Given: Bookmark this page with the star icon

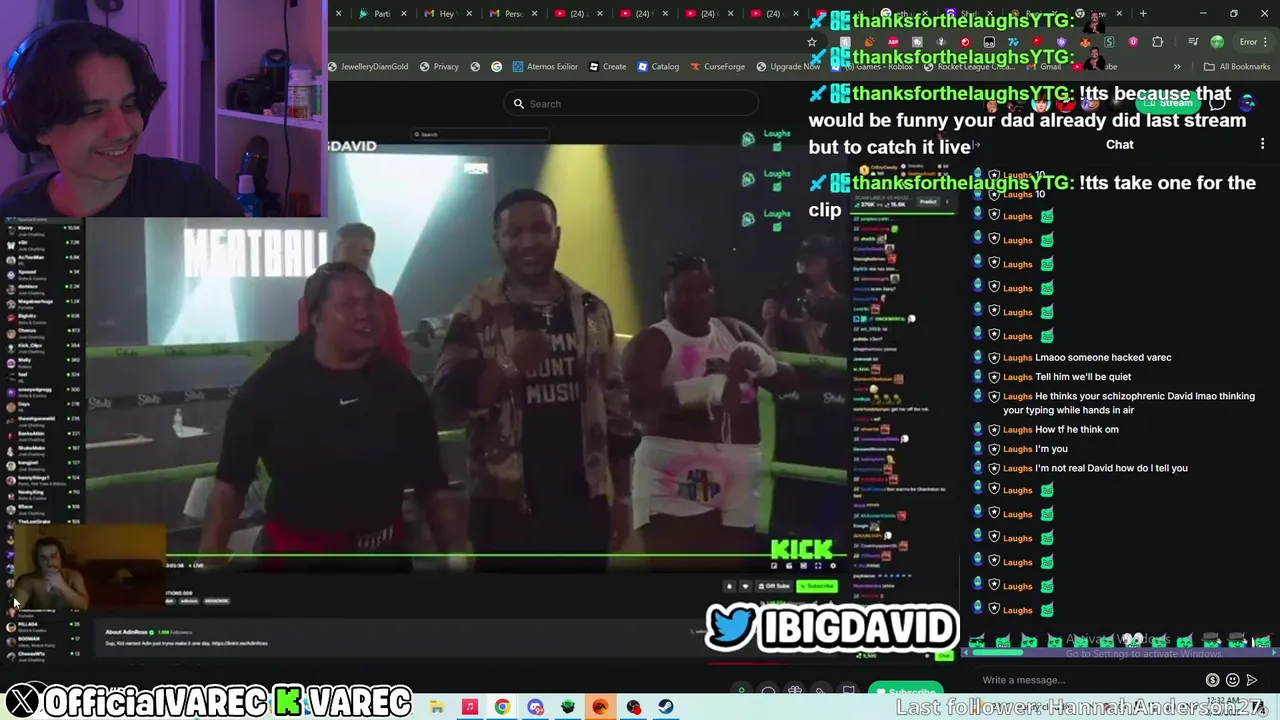Looking at the screenshot, I should point(812,42).
